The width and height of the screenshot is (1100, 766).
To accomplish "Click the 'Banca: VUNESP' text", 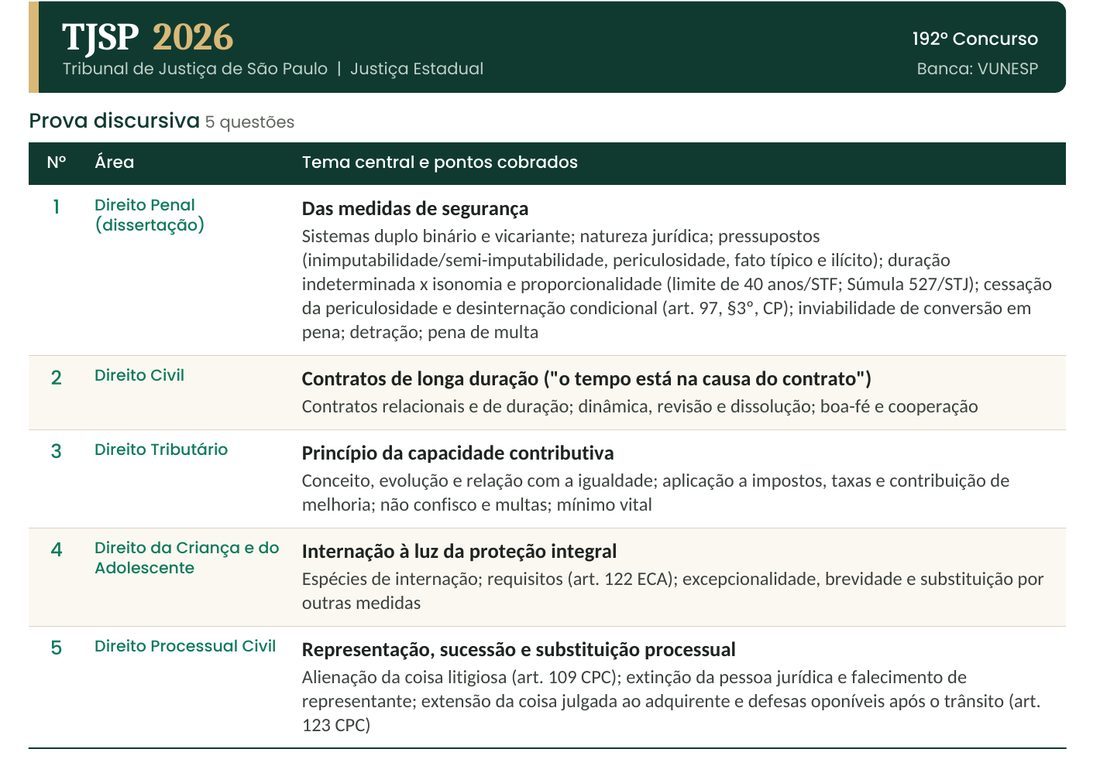I will click(977, 69).
